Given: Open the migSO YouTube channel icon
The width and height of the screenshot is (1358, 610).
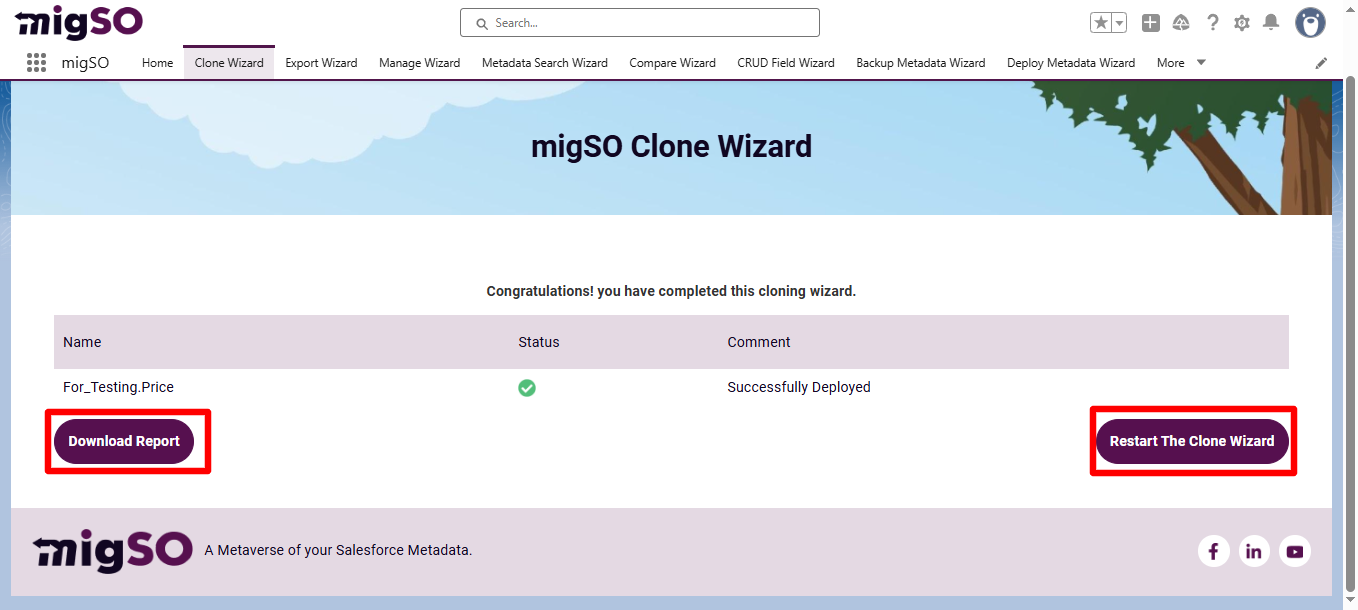Looking at the screenshot, I should tap(1295, 551).
